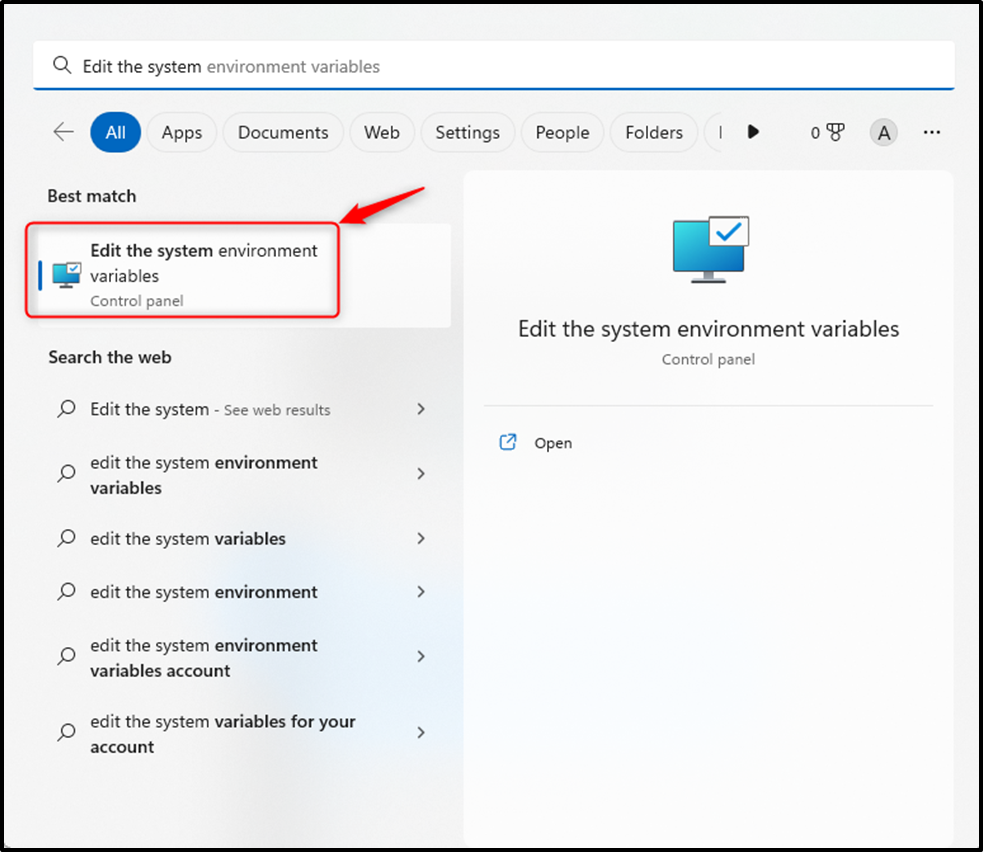
Task: Select the Documents filter
Action: pos(282,131)
